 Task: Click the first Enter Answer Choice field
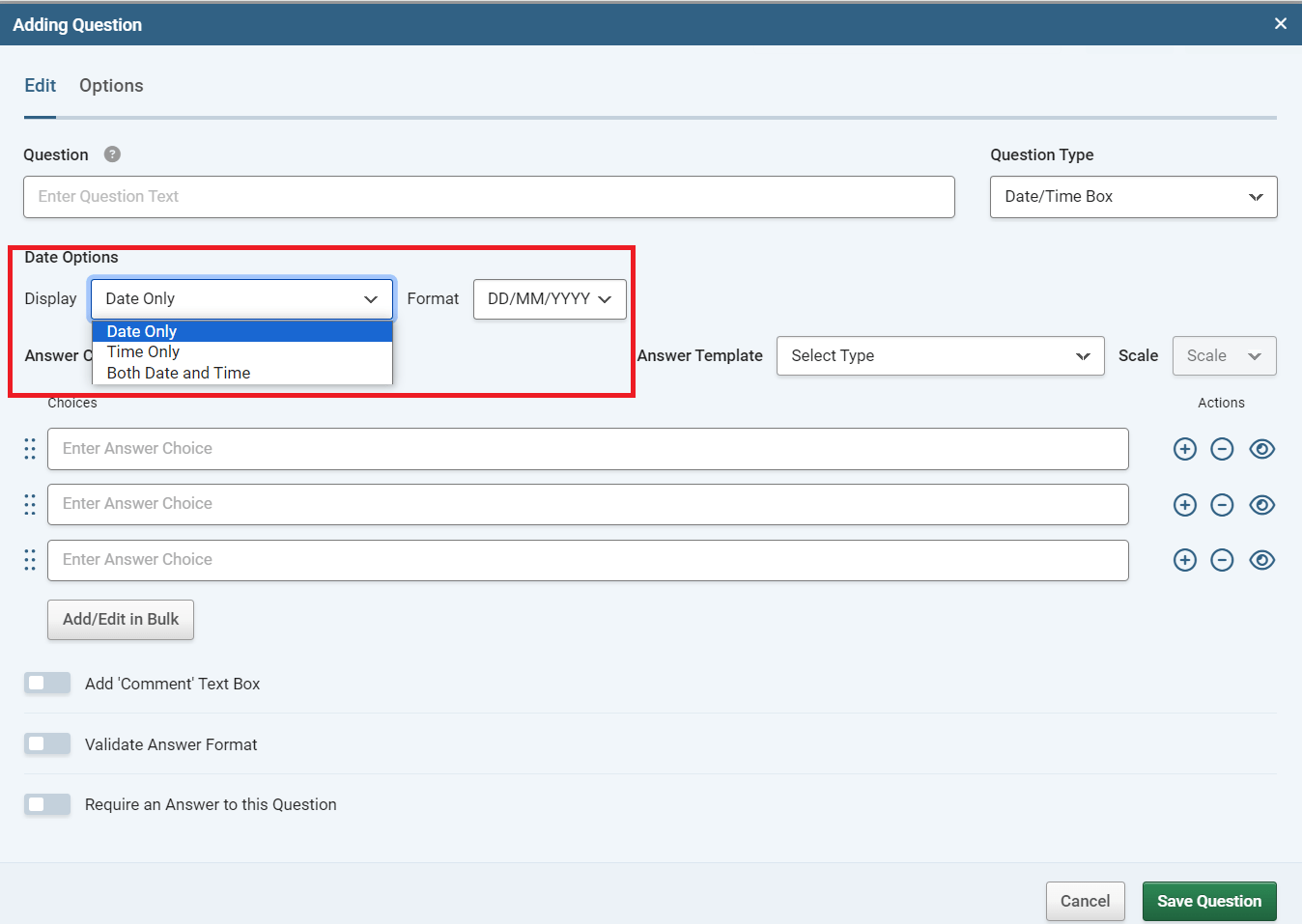pos(588,449)
